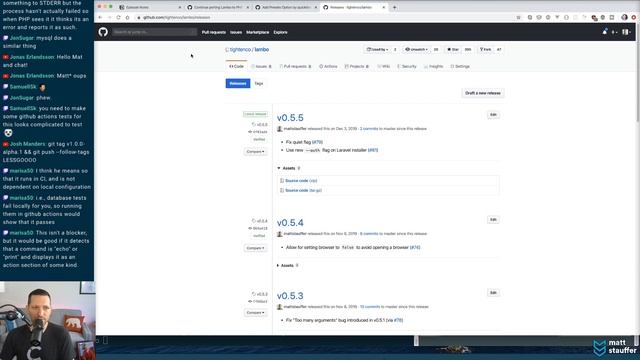Click commit hash under v0.5.5

[x=258, y=132]
